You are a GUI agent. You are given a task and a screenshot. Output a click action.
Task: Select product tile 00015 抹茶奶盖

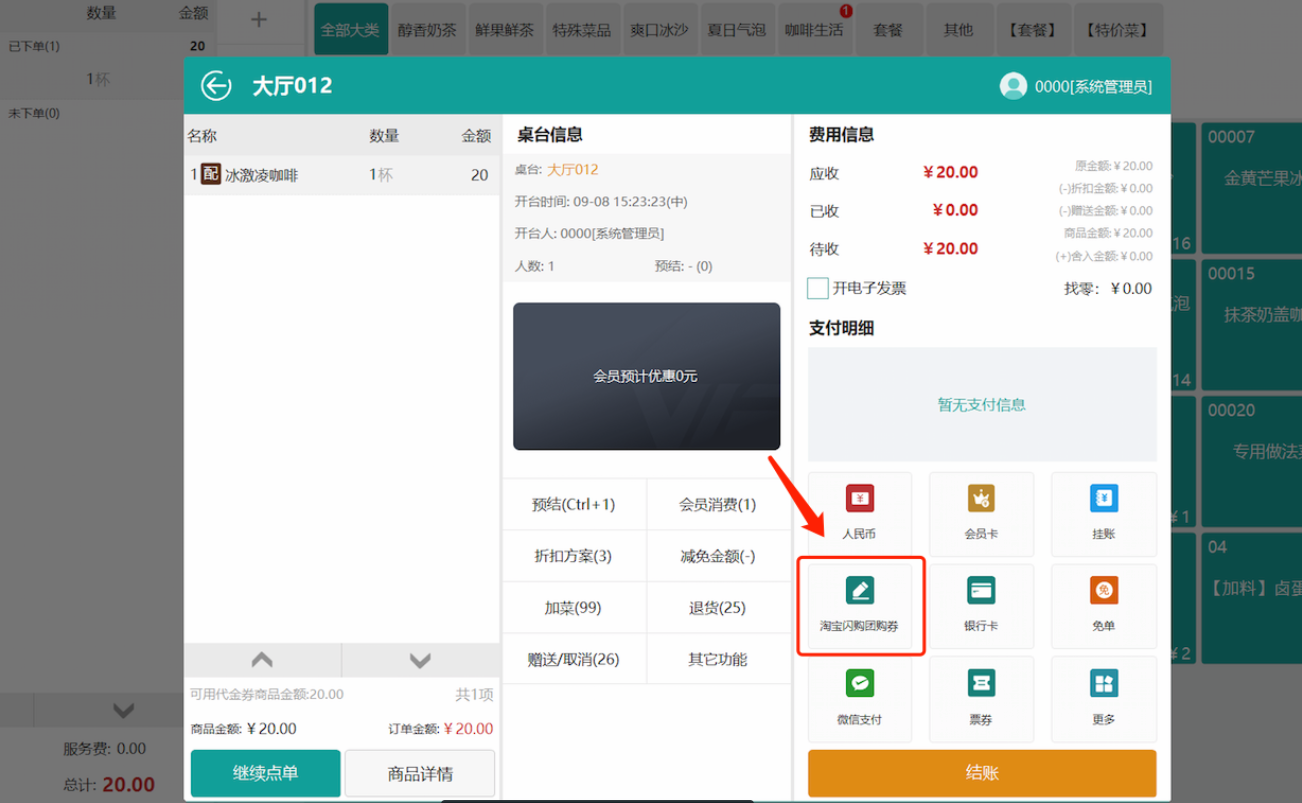coord(1252,325)
